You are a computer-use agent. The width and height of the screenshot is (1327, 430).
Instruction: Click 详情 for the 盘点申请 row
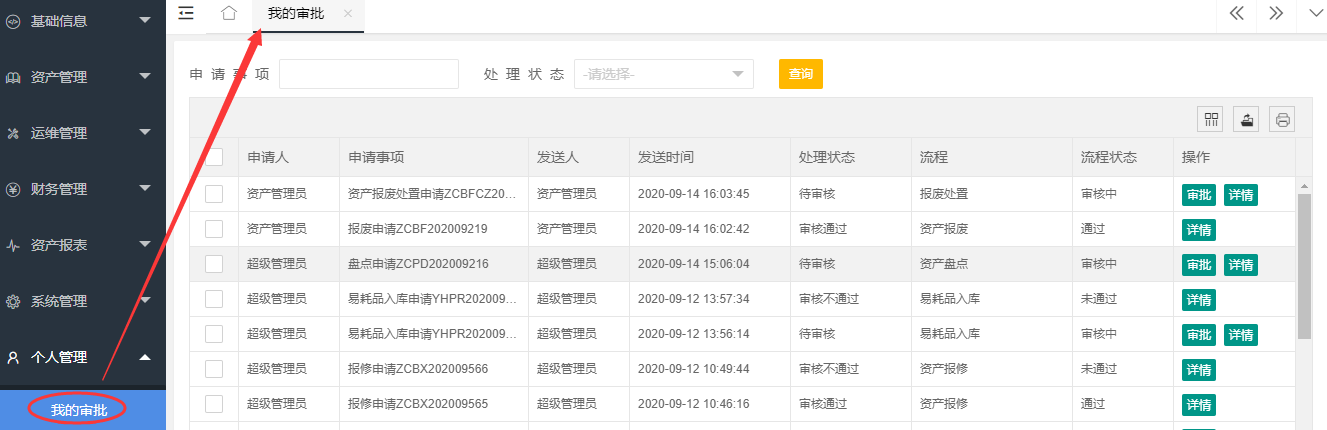tap(1241, 265)
